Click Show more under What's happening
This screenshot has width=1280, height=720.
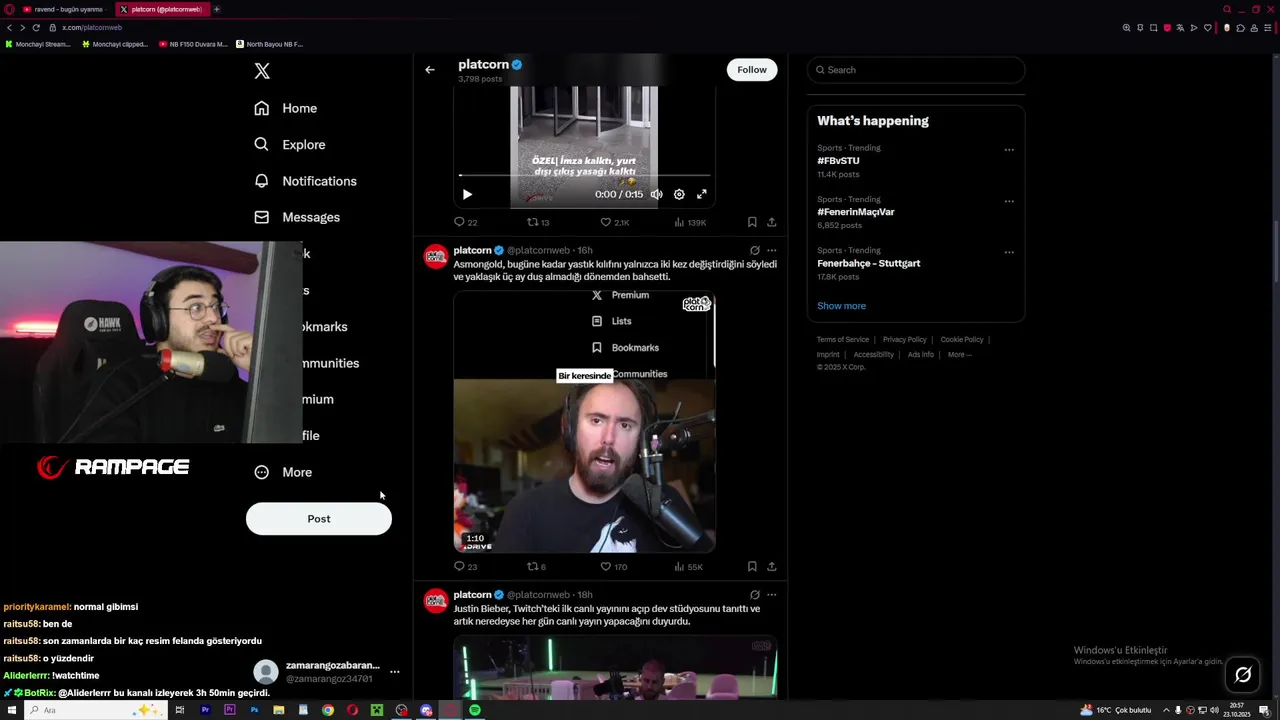[842, 306]
